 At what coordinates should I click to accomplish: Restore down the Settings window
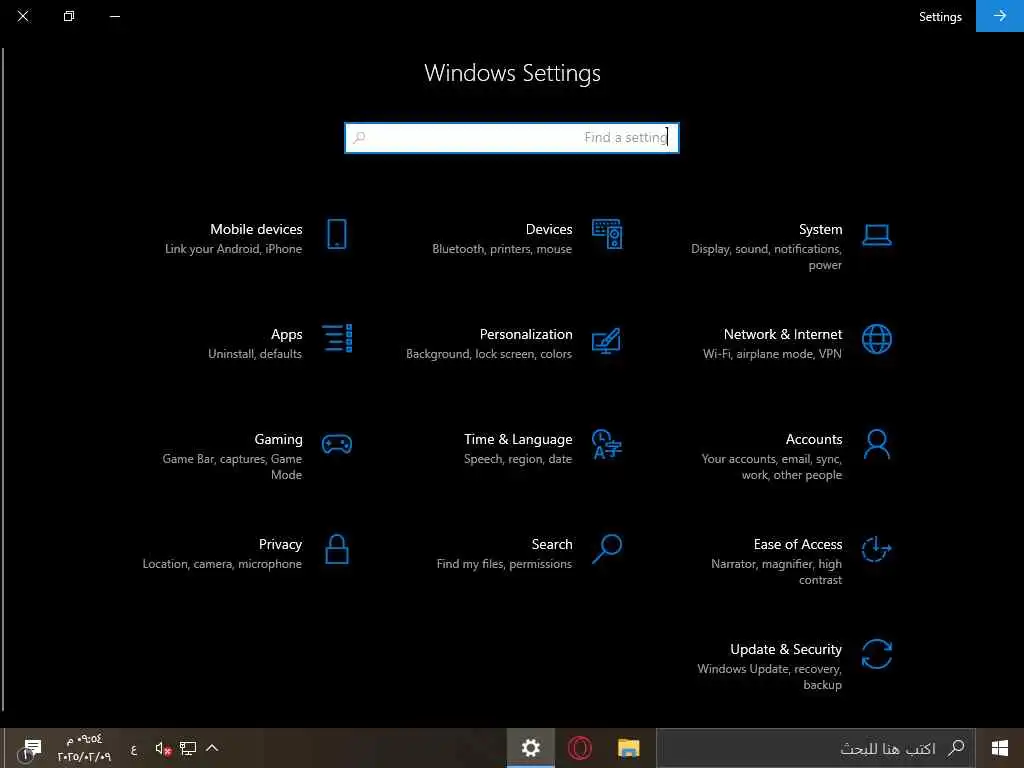(69, 16)
